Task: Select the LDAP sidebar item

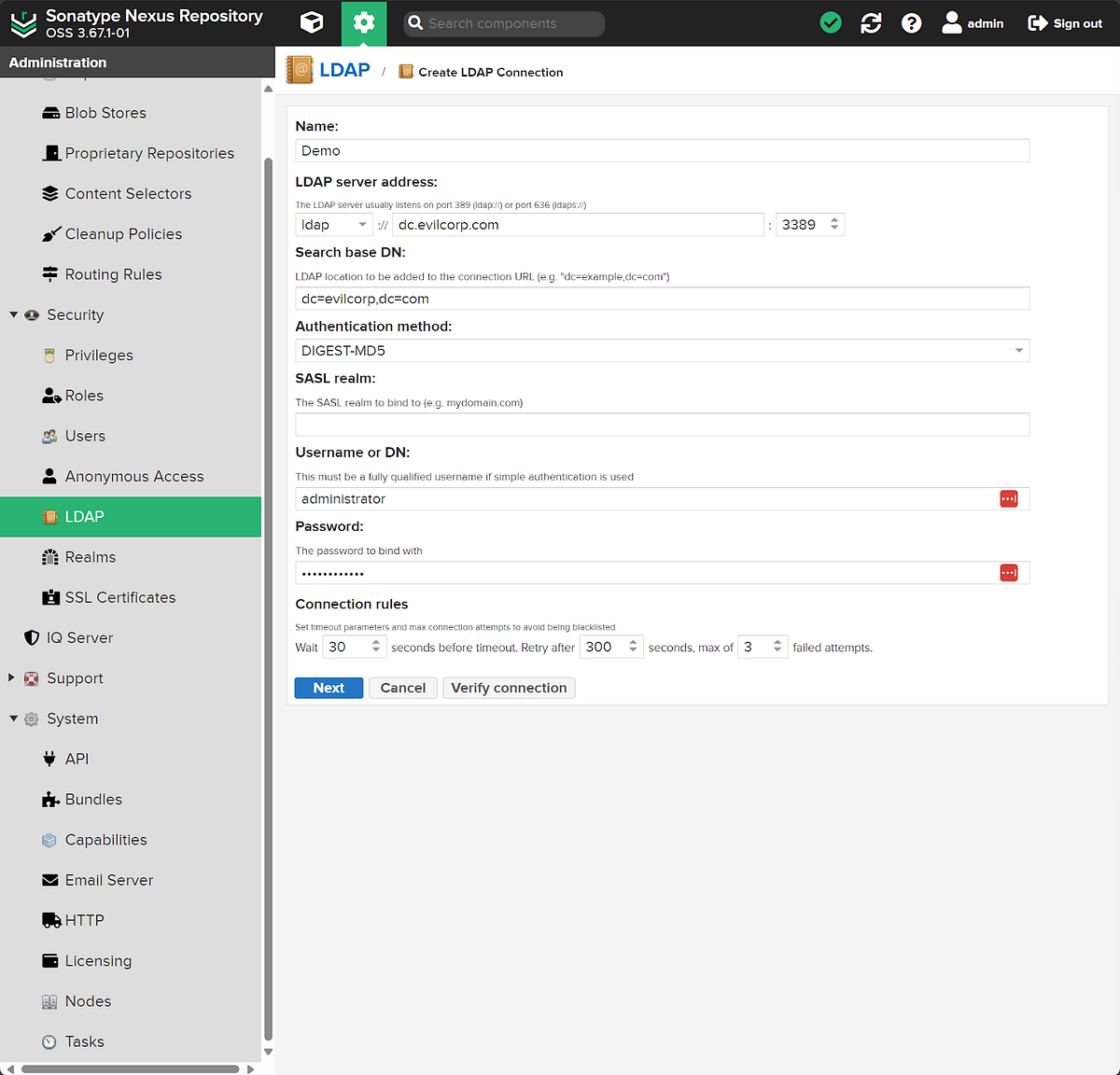Action: click(x=131, y=517)
